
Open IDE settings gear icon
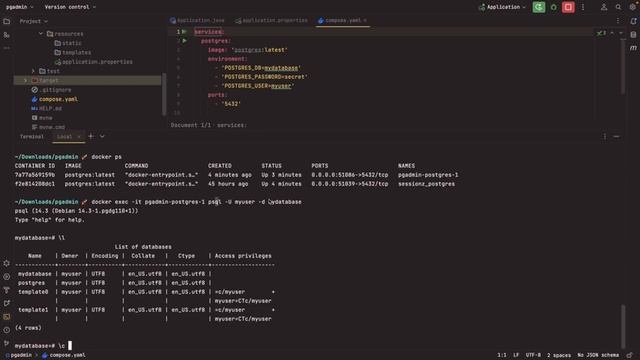pos(633,7)
